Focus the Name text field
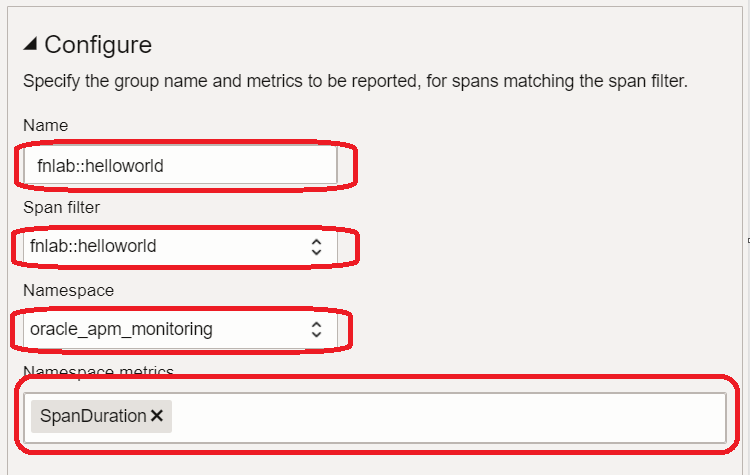The image size is (750, 475). click(180, 166)
